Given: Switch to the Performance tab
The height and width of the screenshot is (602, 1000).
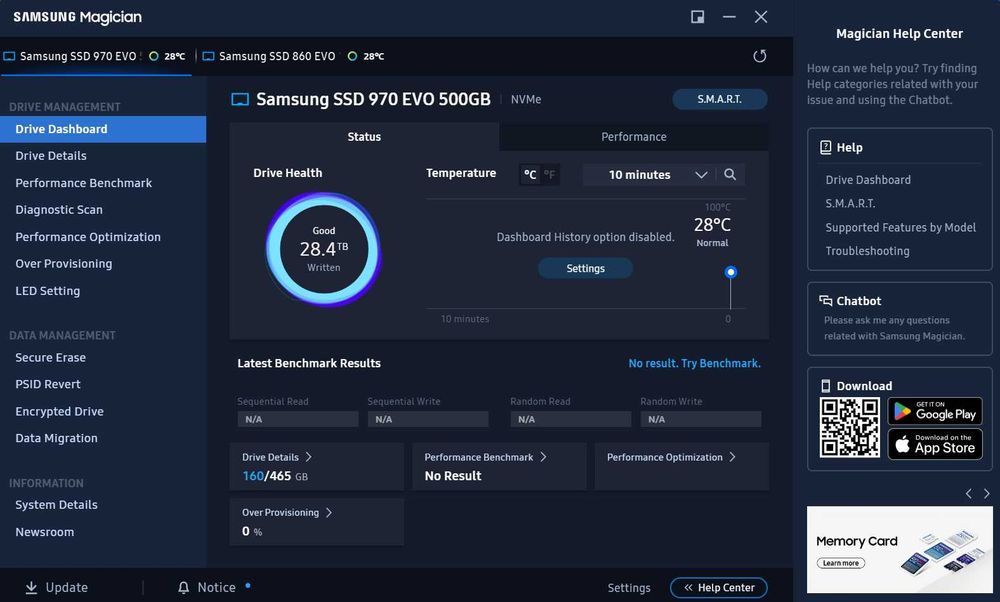Looking at the screenshot, I should point(633,136).
